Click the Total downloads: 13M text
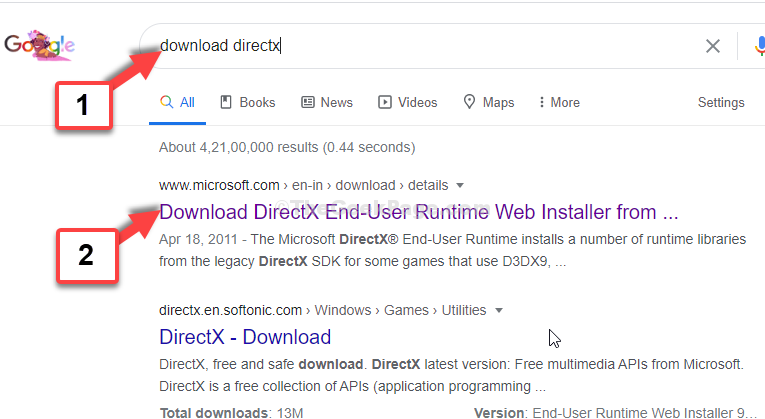This screenshot has height=419, width=765. click(231, 413)
